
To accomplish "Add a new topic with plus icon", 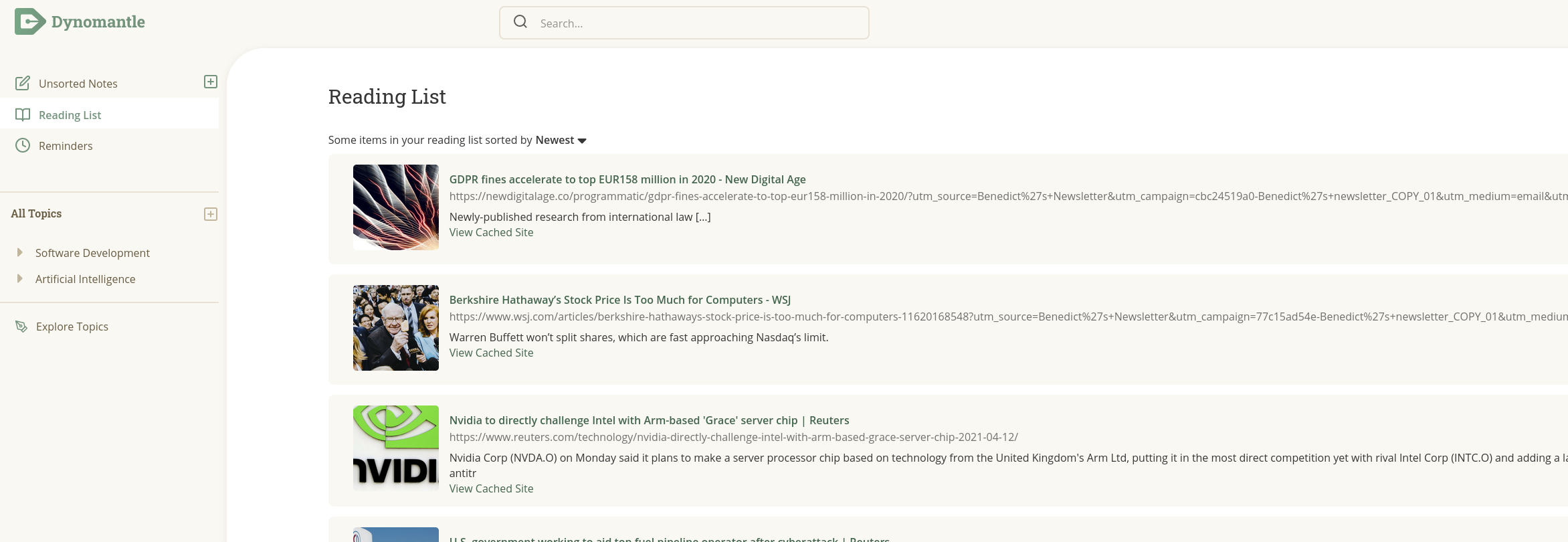I will pyautogui.click(x=211, y=214).
